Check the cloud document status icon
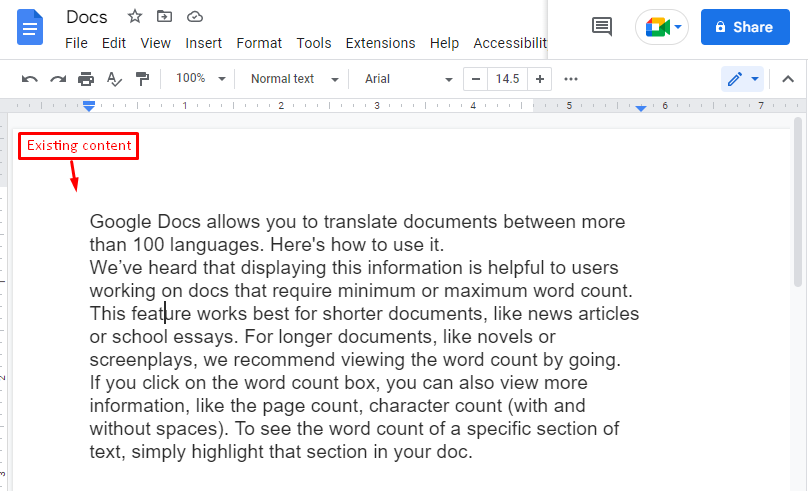 point(195,17)
